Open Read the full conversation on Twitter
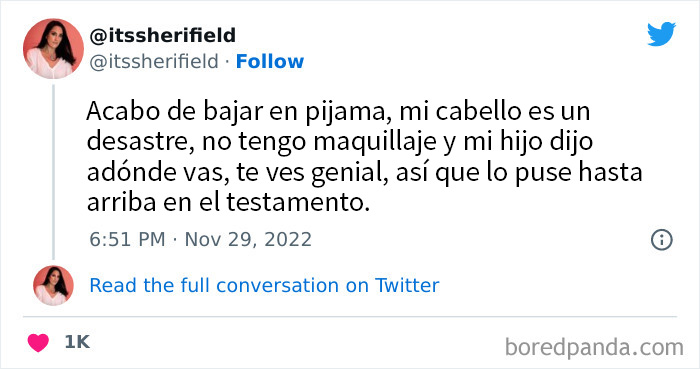 (x=264, y=286)
